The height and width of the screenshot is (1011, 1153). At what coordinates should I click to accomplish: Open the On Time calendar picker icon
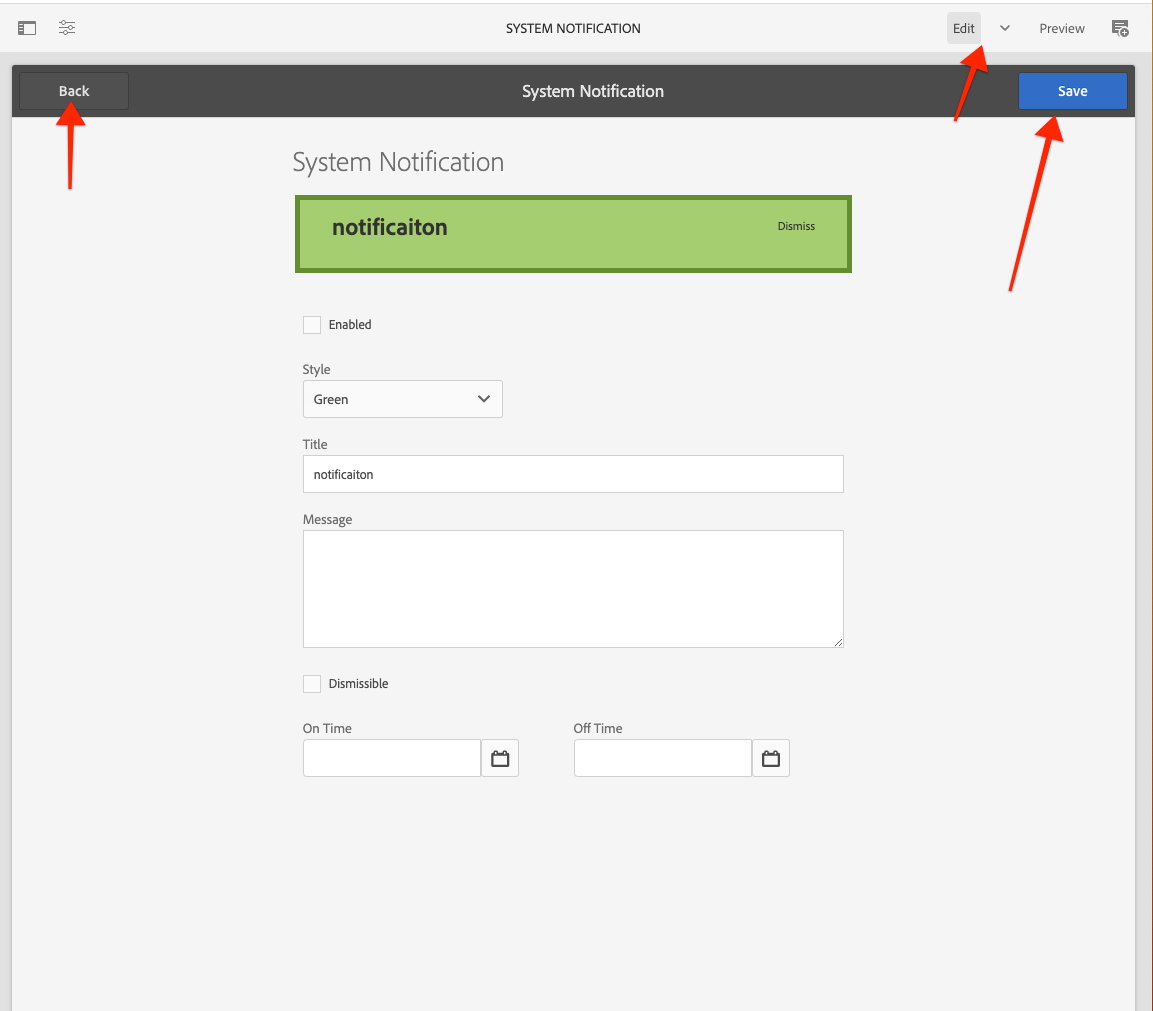[500, 758]
